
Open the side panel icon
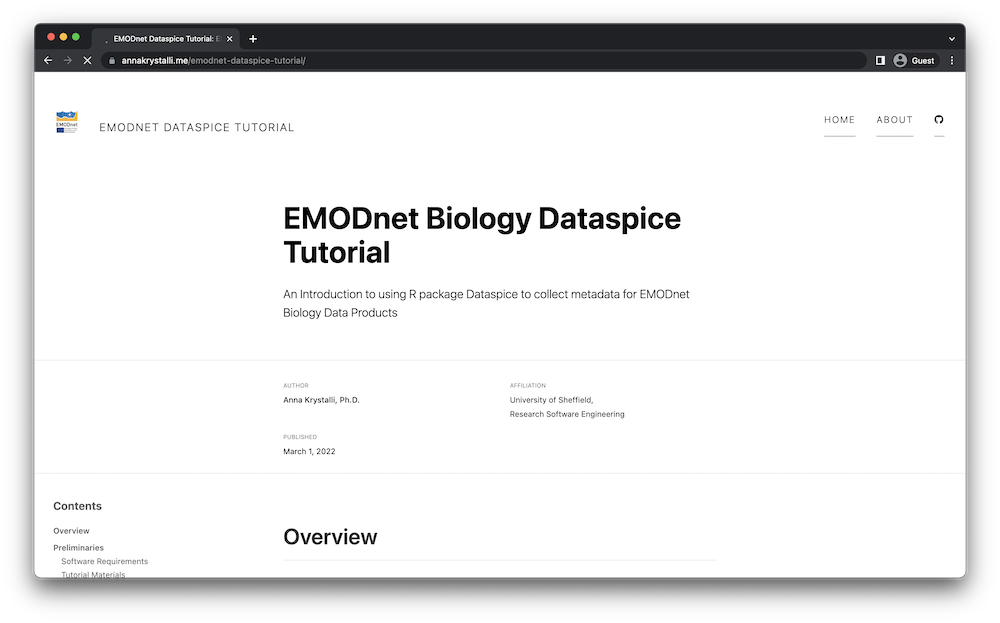(x=880, y=61)
